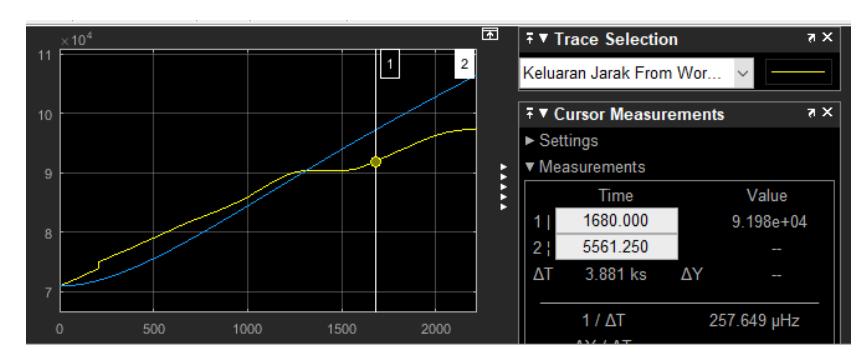The image size is (866, 362).
Task: Undock the Cursor Measurements panel
Action: [x=811, y=113]
